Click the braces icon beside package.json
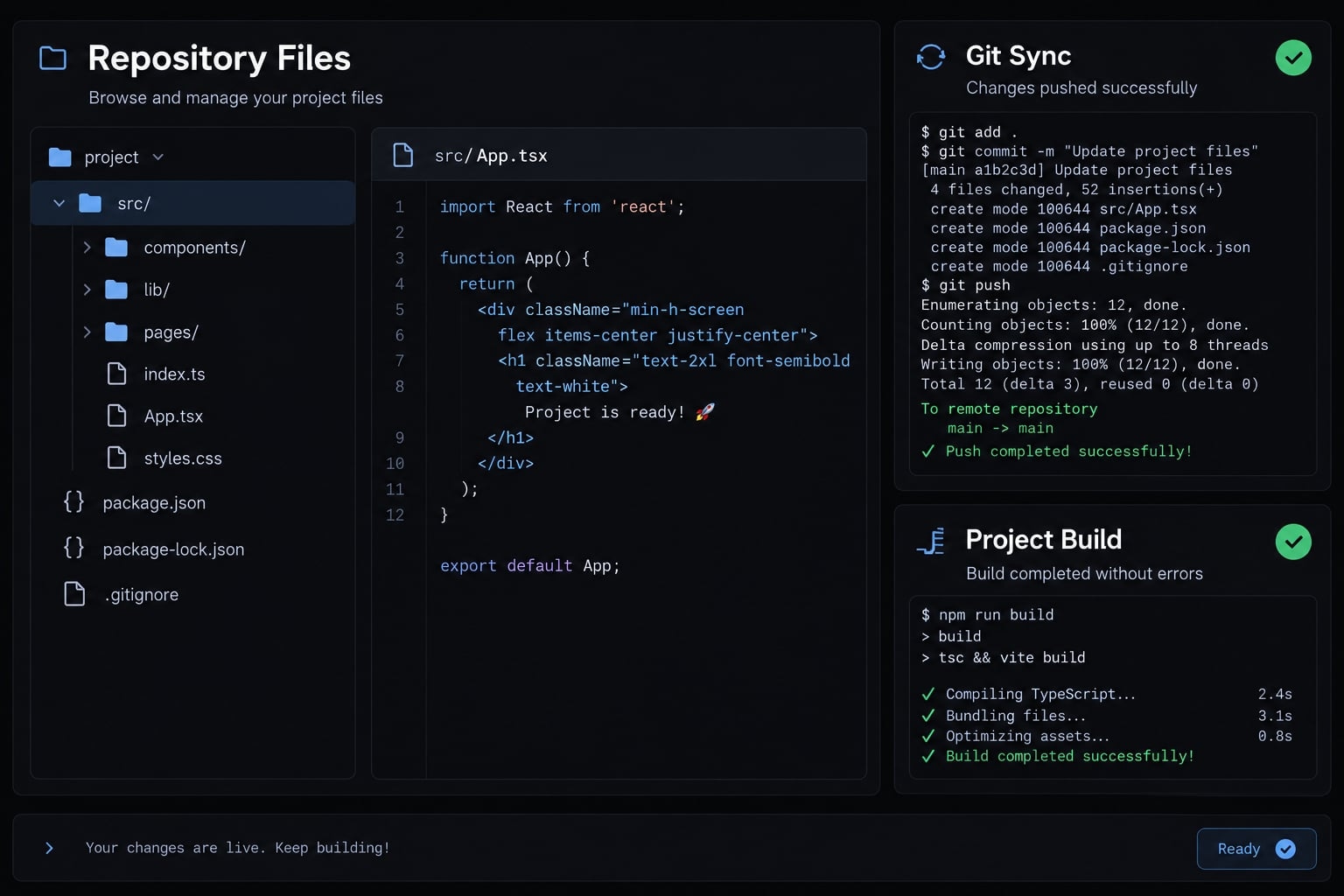The image size is (1344, 896). (74, 501)
